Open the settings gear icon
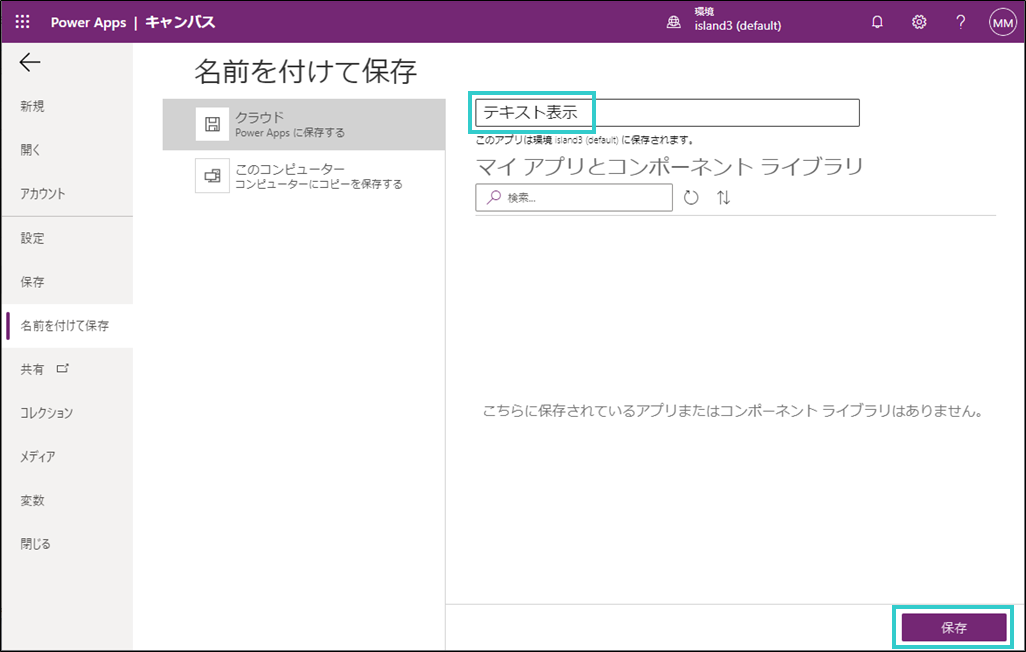1026x652 pixels. (918, 21)
